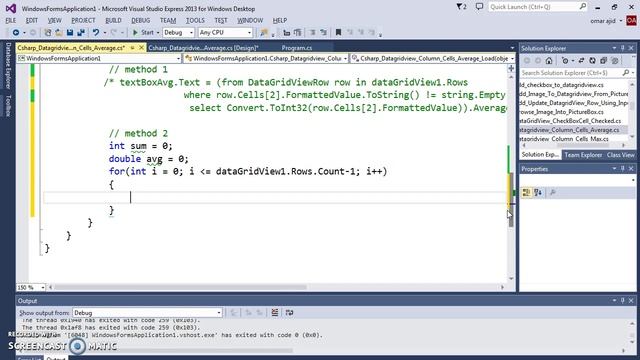Click the Home icon in Solution Explorer
Viewport: 640px width, 360px height.
549,61
